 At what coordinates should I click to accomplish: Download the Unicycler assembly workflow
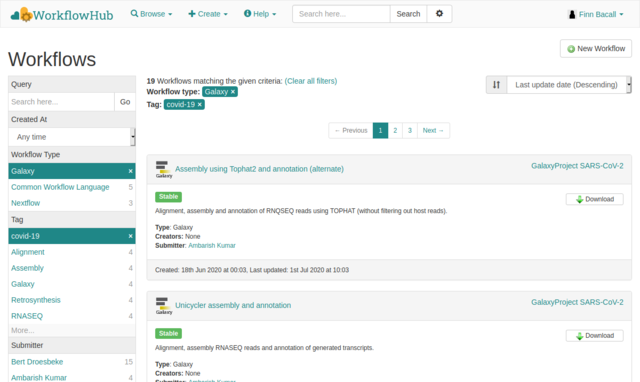594,335
